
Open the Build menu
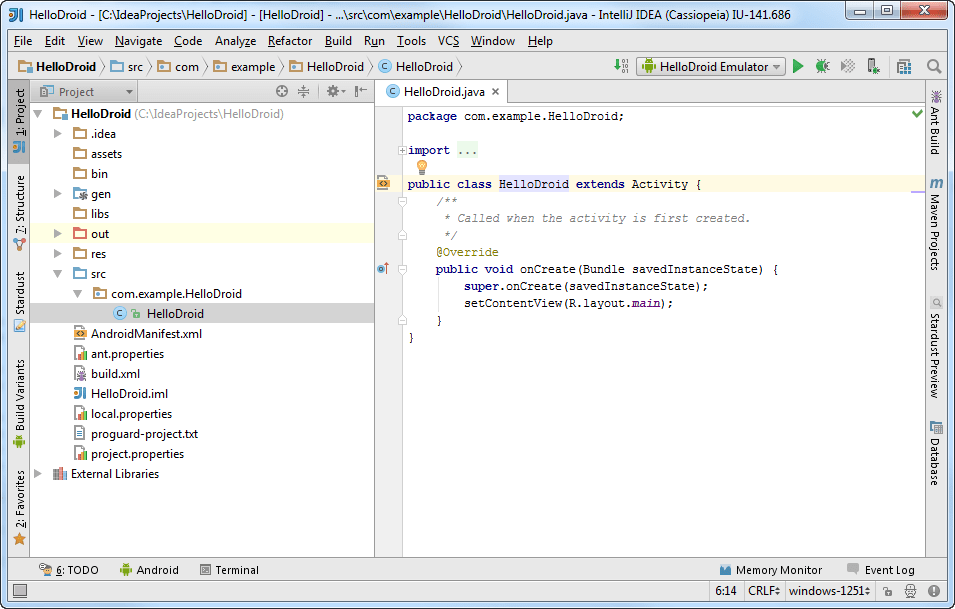338,41
